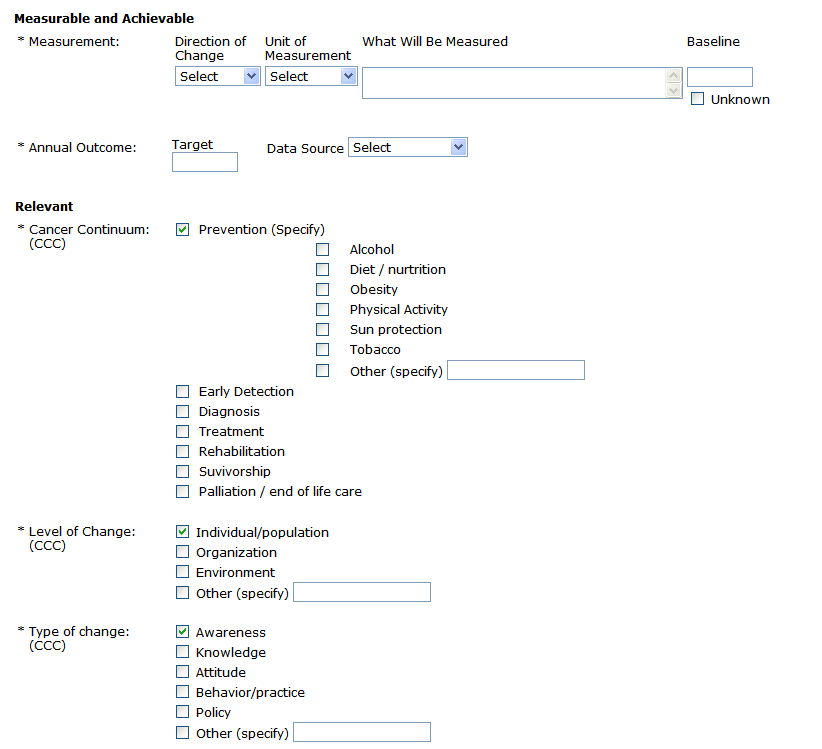This screenshot has height=749, width=822.
Task: Click the Baseline input field
Action: [719, 77]
